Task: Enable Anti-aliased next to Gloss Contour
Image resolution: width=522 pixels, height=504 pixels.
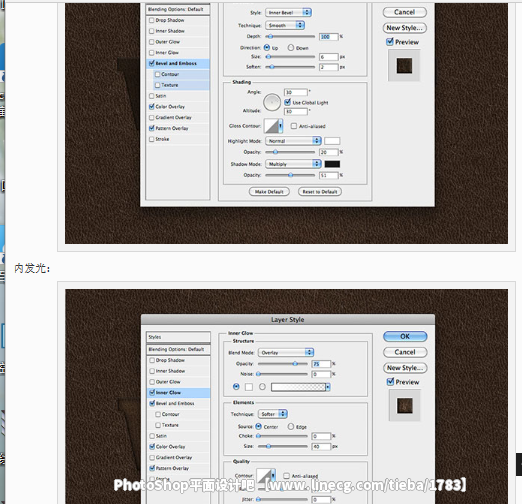Action: tap(294, 126)
